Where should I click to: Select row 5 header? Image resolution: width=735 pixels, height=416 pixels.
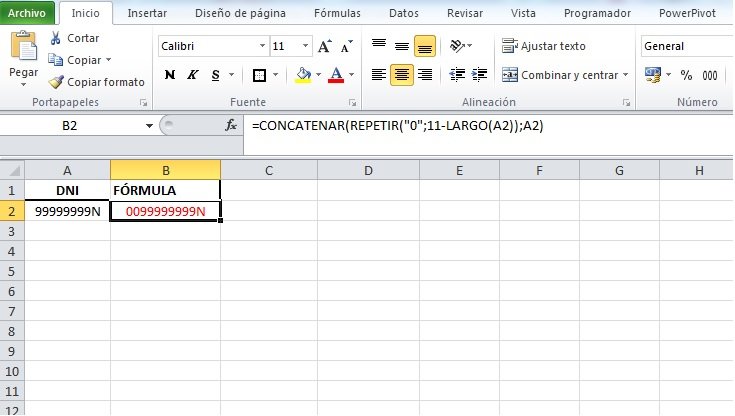(x=12, y=271)
